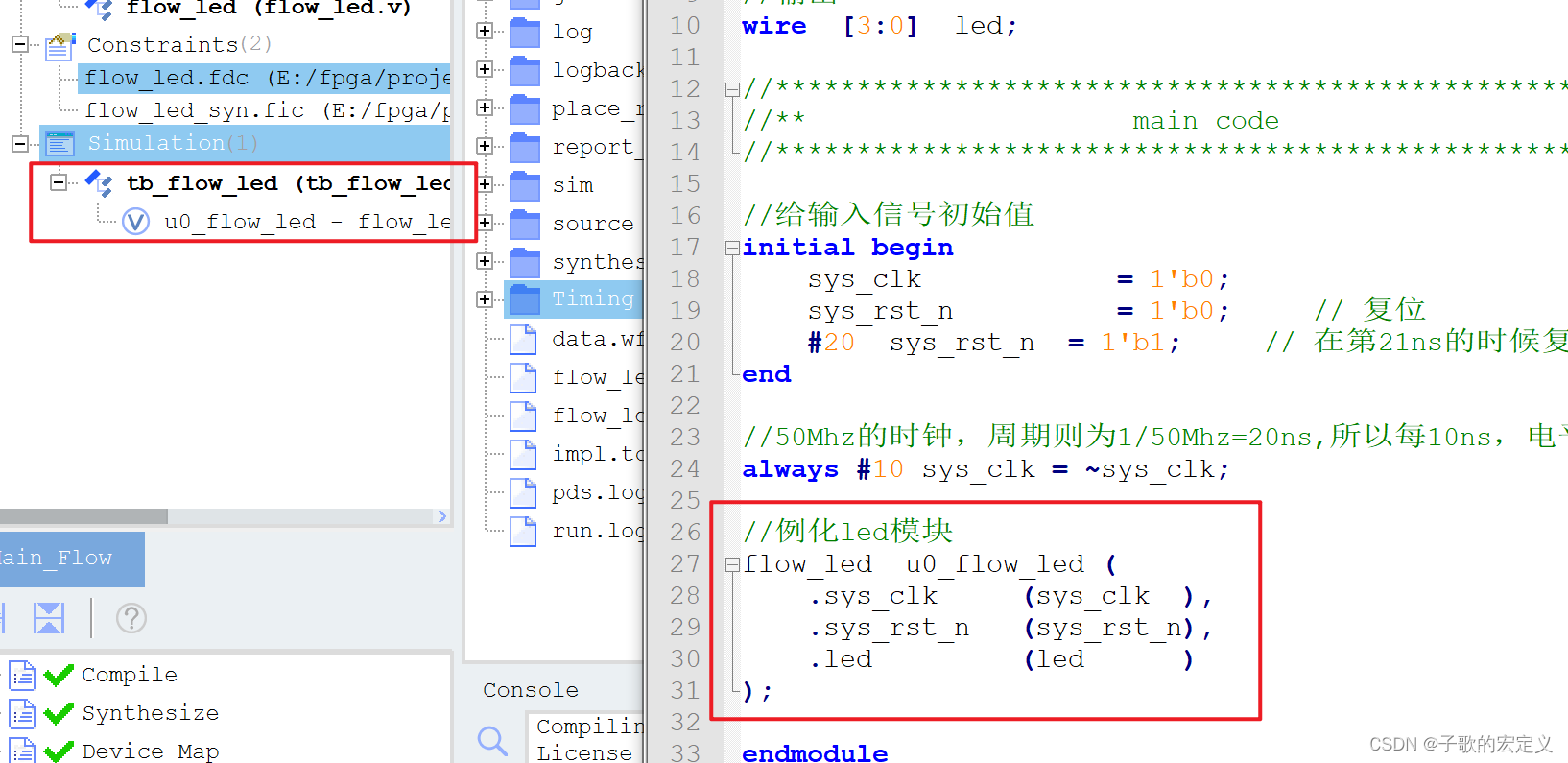Click line number 24 in the gutter
Viewport: 1568px width, 763px height.
[x=685, y=468]
